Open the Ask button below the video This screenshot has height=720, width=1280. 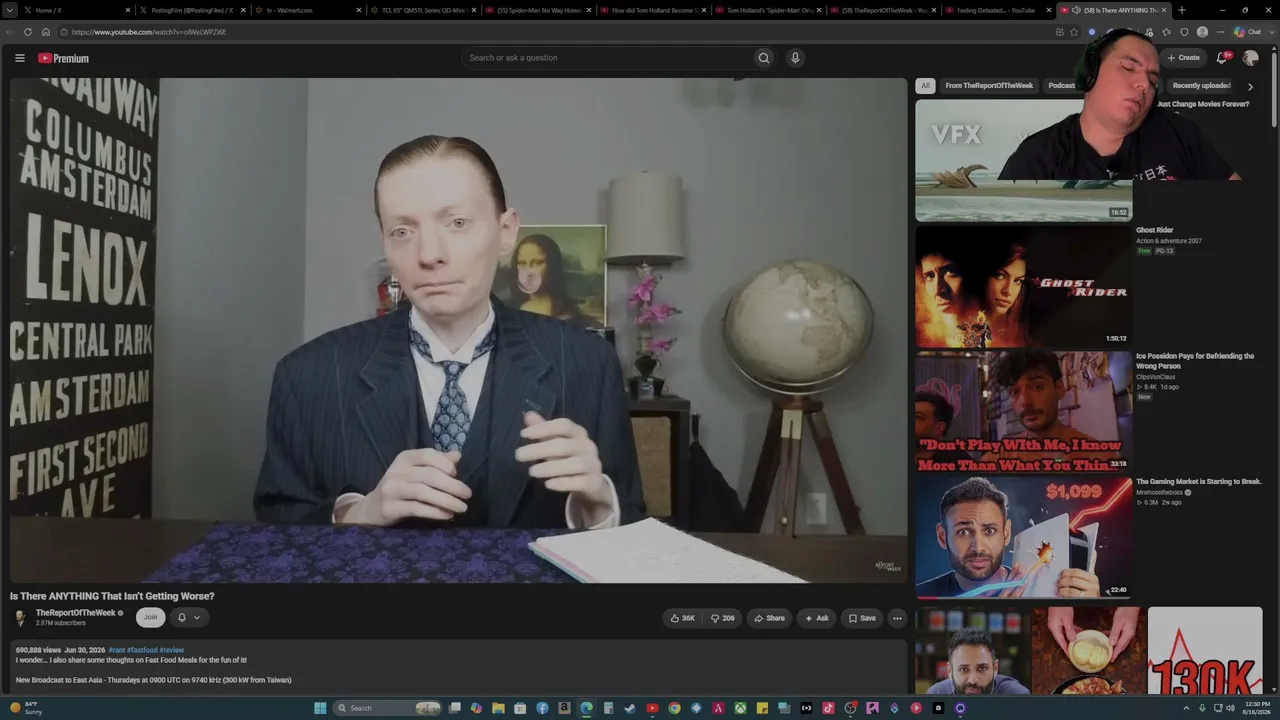pos(816,618)
